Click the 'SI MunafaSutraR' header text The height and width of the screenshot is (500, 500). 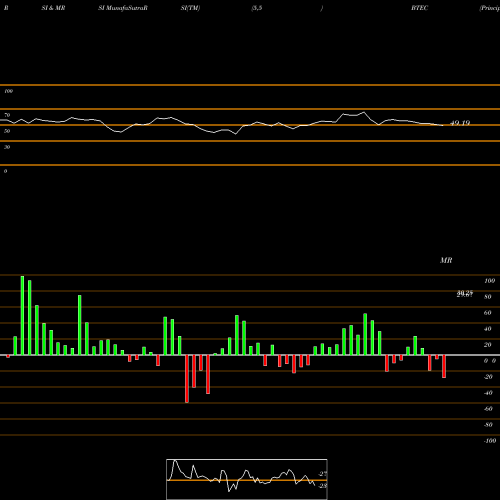(x=123, y=8)
